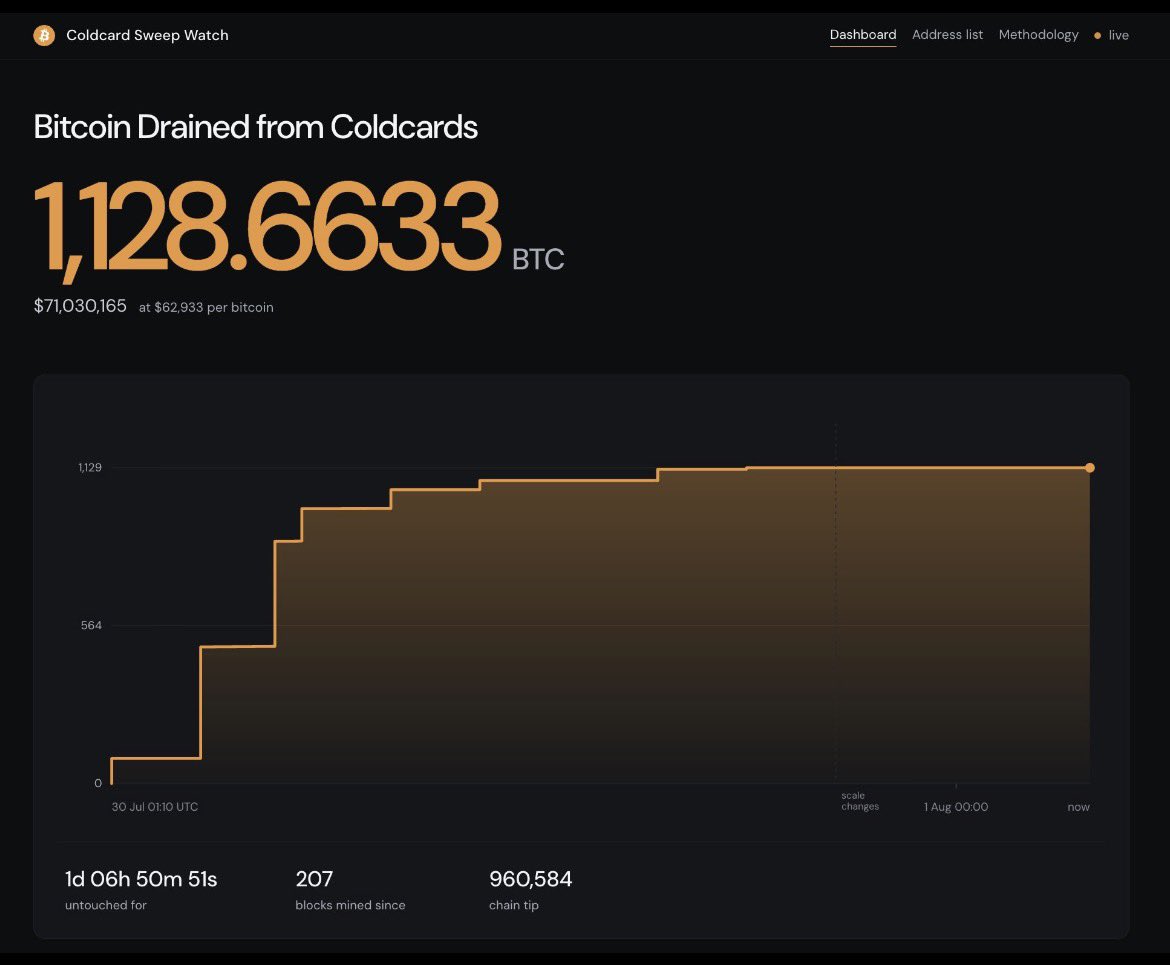Click the 564 y-axis label

pyautogui.click(x=91, y=625)
